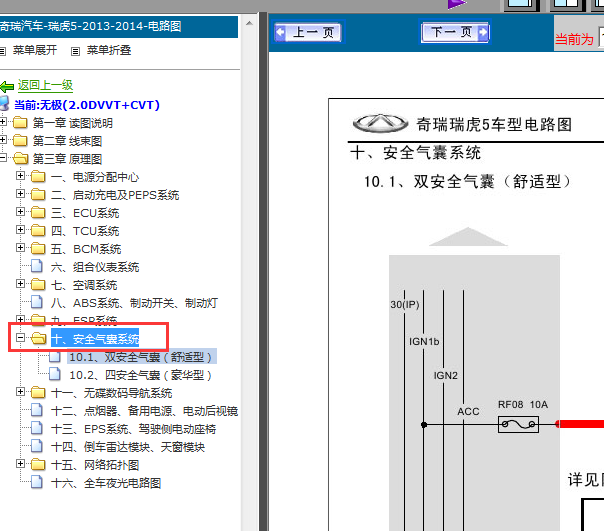Open folder icon of 第一章 读图说明

coord(20,123)
